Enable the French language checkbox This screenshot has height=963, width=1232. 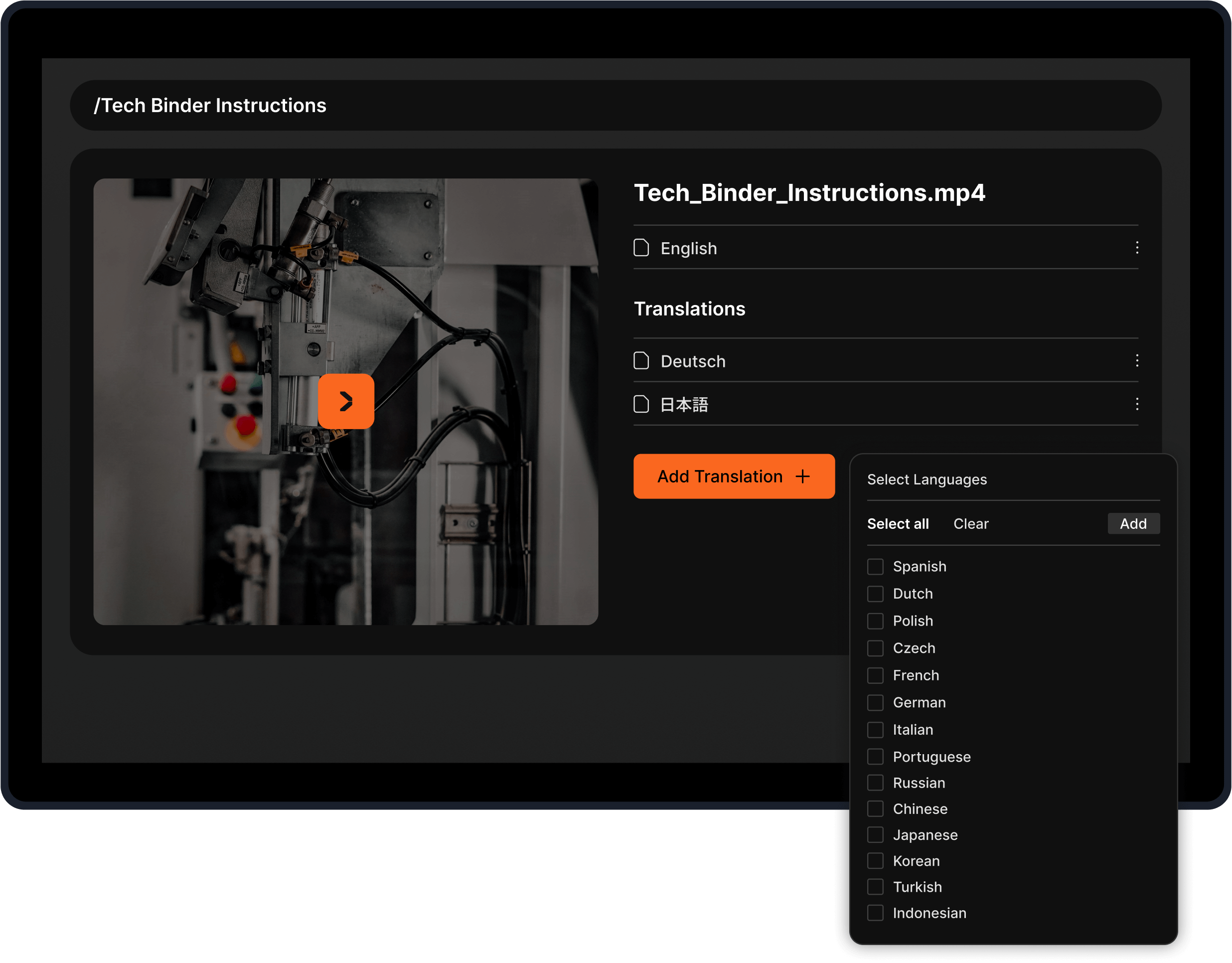pos(875,675)
